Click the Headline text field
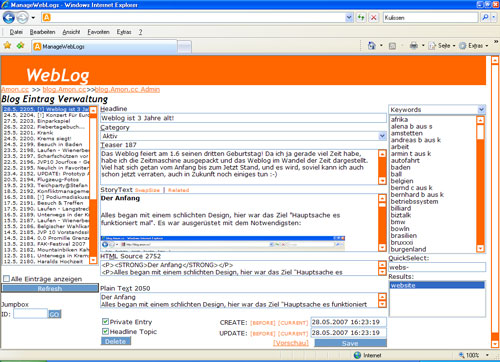This screenshot has width=500, height=362. [x=244, y=118]
